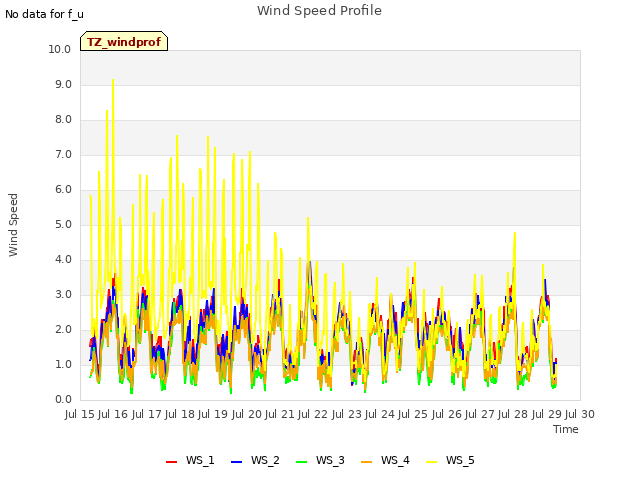This screenshot has width=640, height=480.
Task: Click the 0.0 y-axis tick label
Action: pos(63,400)
